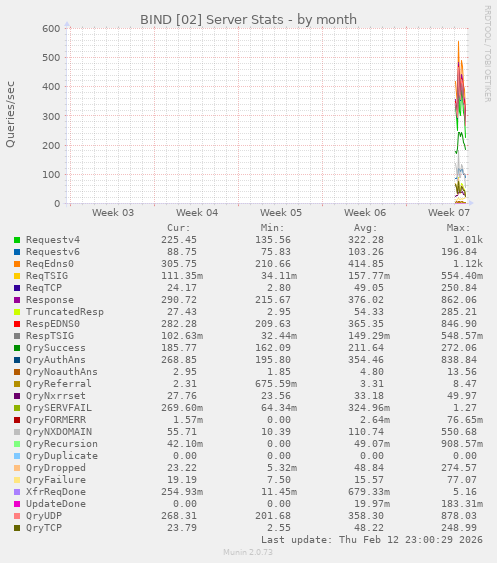Click the Week 06 axis label

[365, 213]
